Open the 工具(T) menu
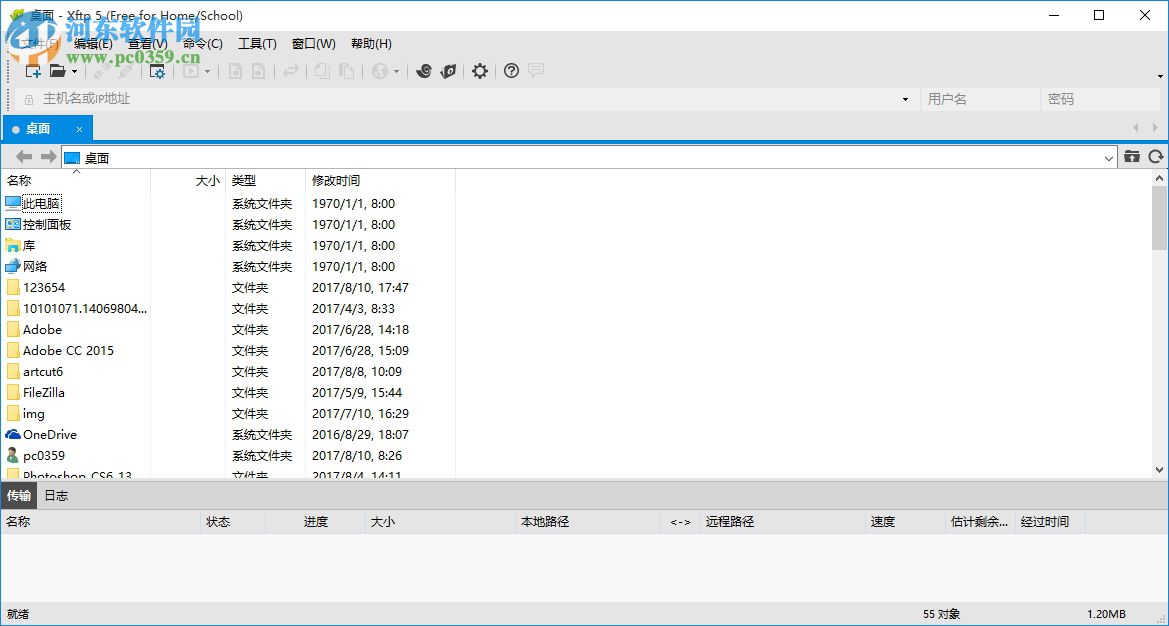Image resolution: width=1169 pixels, height=626 pixels. pyautogui.click(x=257, y=43)
